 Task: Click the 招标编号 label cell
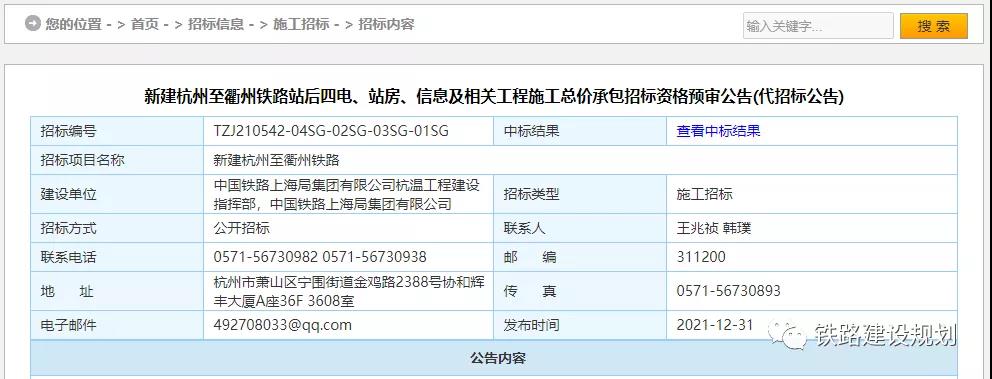117,132
